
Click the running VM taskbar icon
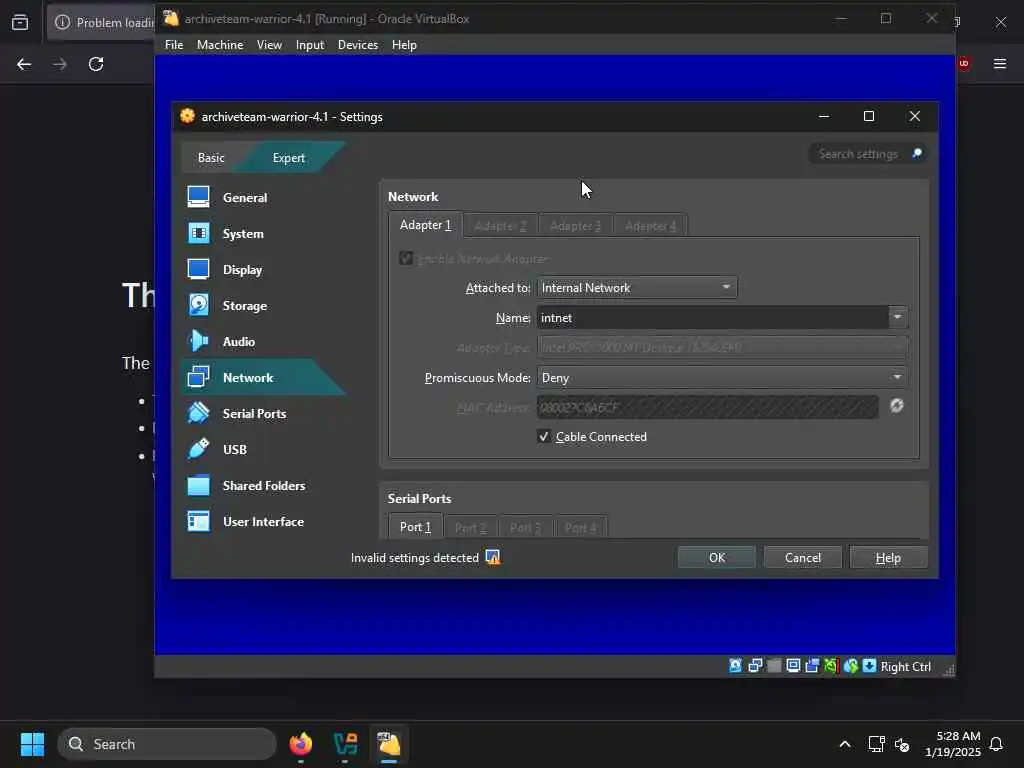pos(389,744)
